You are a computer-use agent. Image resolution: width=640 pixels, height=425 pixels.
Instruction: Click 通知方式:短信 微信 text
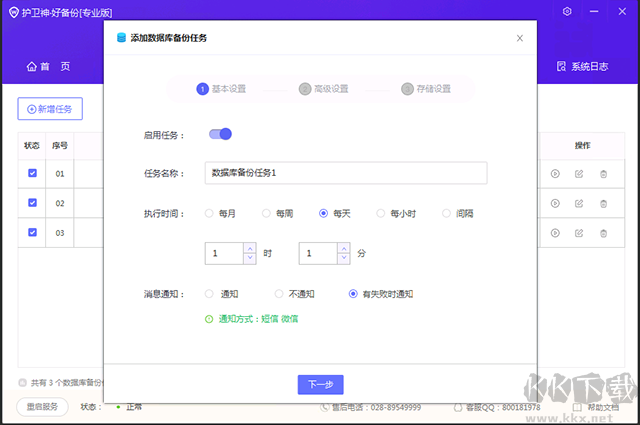click(258, 319)
